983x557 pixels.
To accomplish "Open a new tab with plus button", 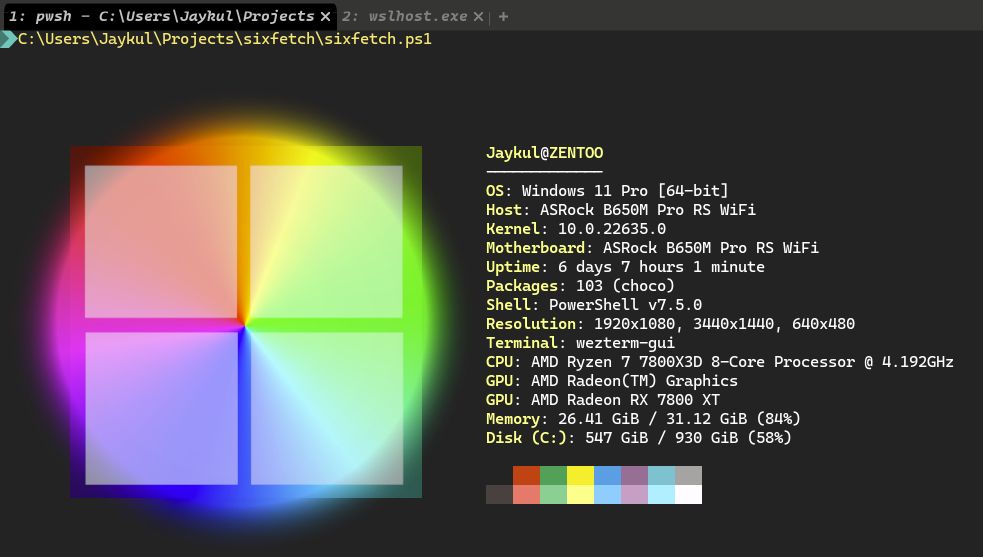I will [503, 17].
